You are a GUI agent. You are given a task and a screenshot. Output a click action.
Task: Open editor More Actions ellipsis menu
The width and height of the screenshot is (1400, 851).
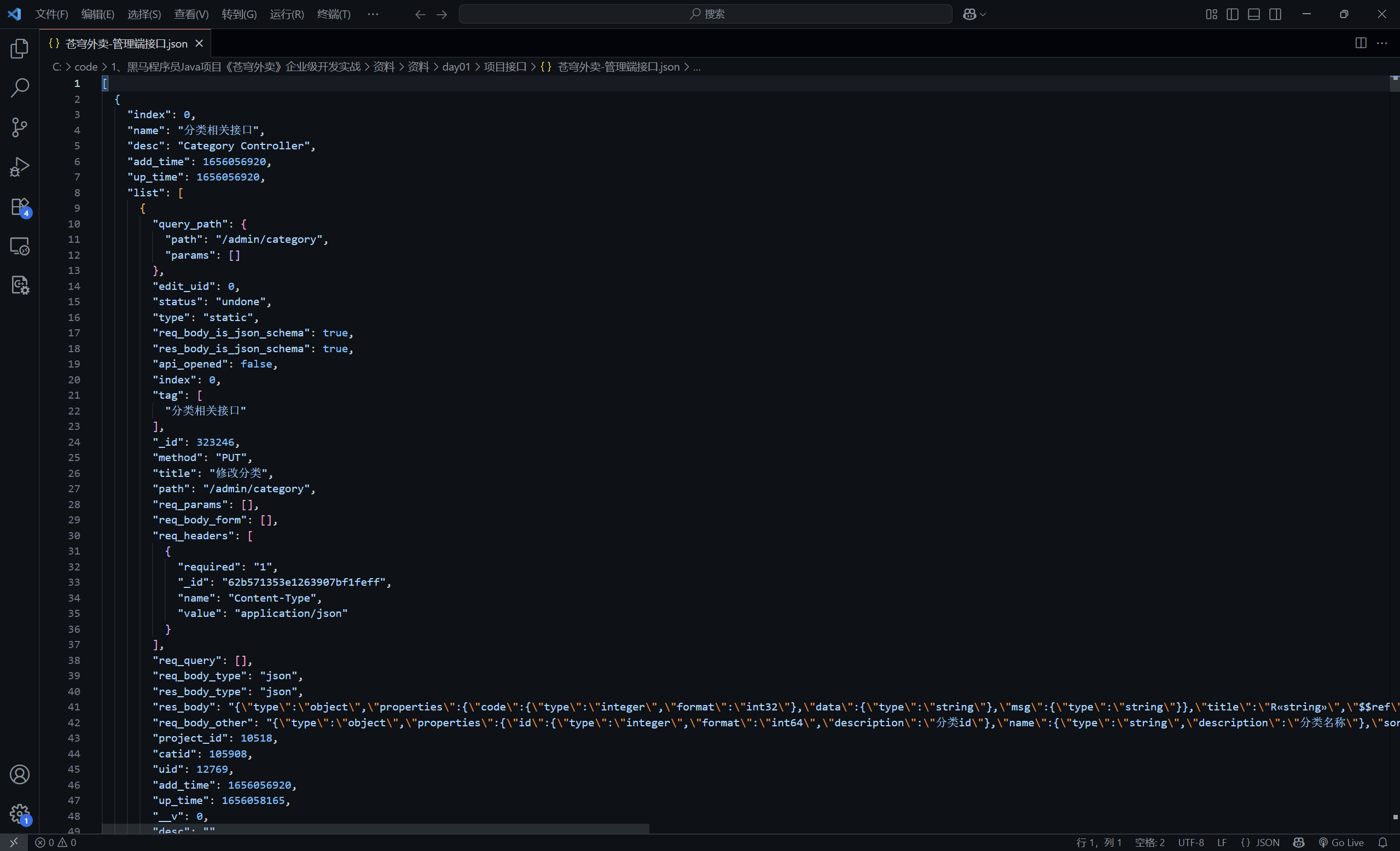1382,43
